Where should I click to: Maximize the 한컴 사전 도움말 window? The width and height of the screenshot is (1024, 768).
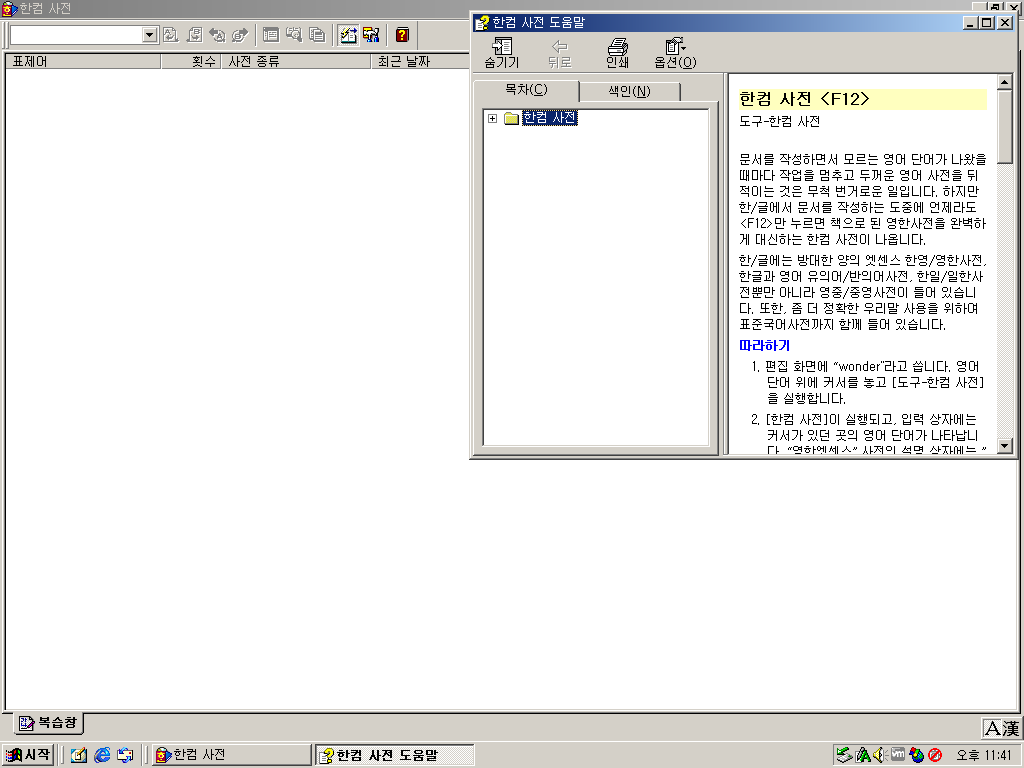[x=986, y=23]
